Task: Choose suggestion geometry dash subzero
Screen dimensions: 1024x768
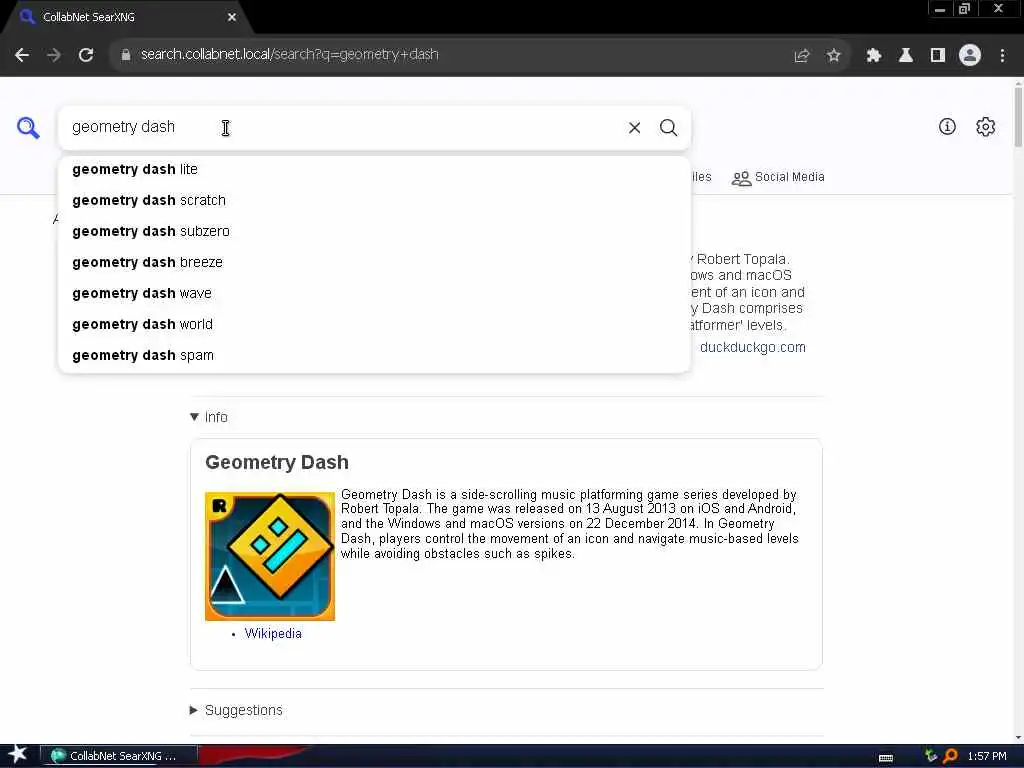Action: (x=374, y=231)
